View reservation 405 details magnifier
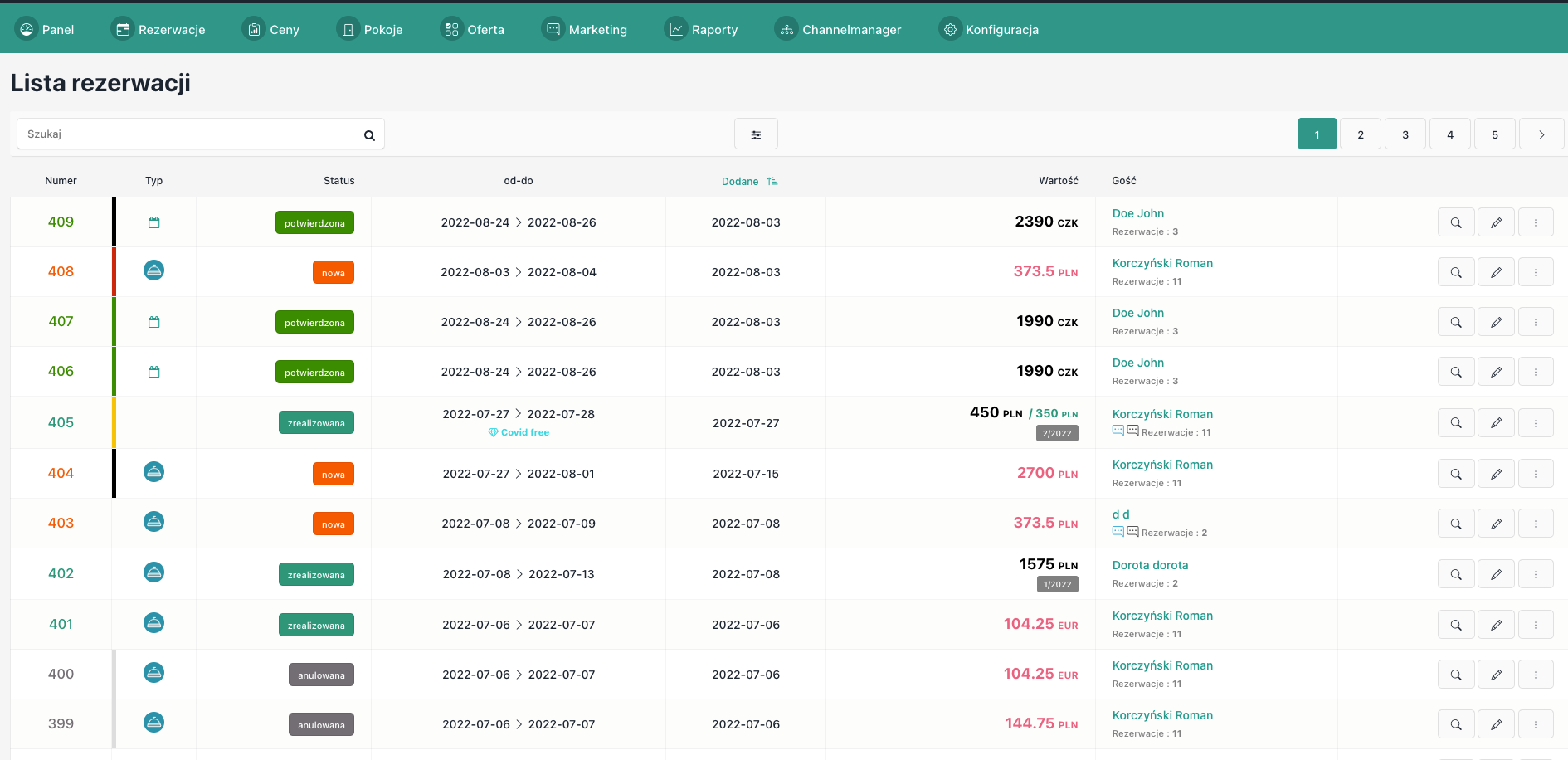 click(x=1456, y=422)
